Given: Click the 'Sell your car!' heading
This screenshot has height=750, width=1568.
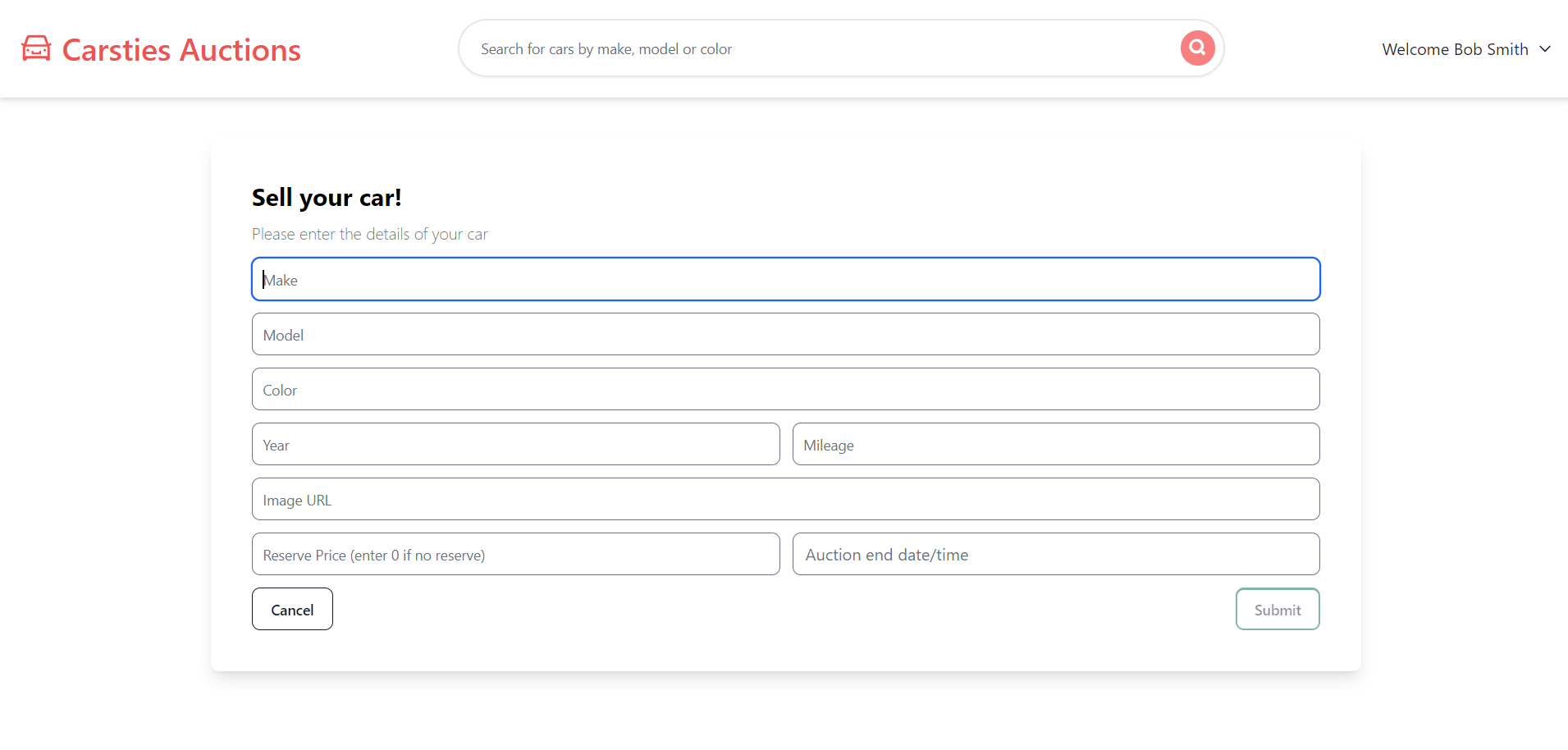Looking at the screenshot, I should tap(327, 198).
